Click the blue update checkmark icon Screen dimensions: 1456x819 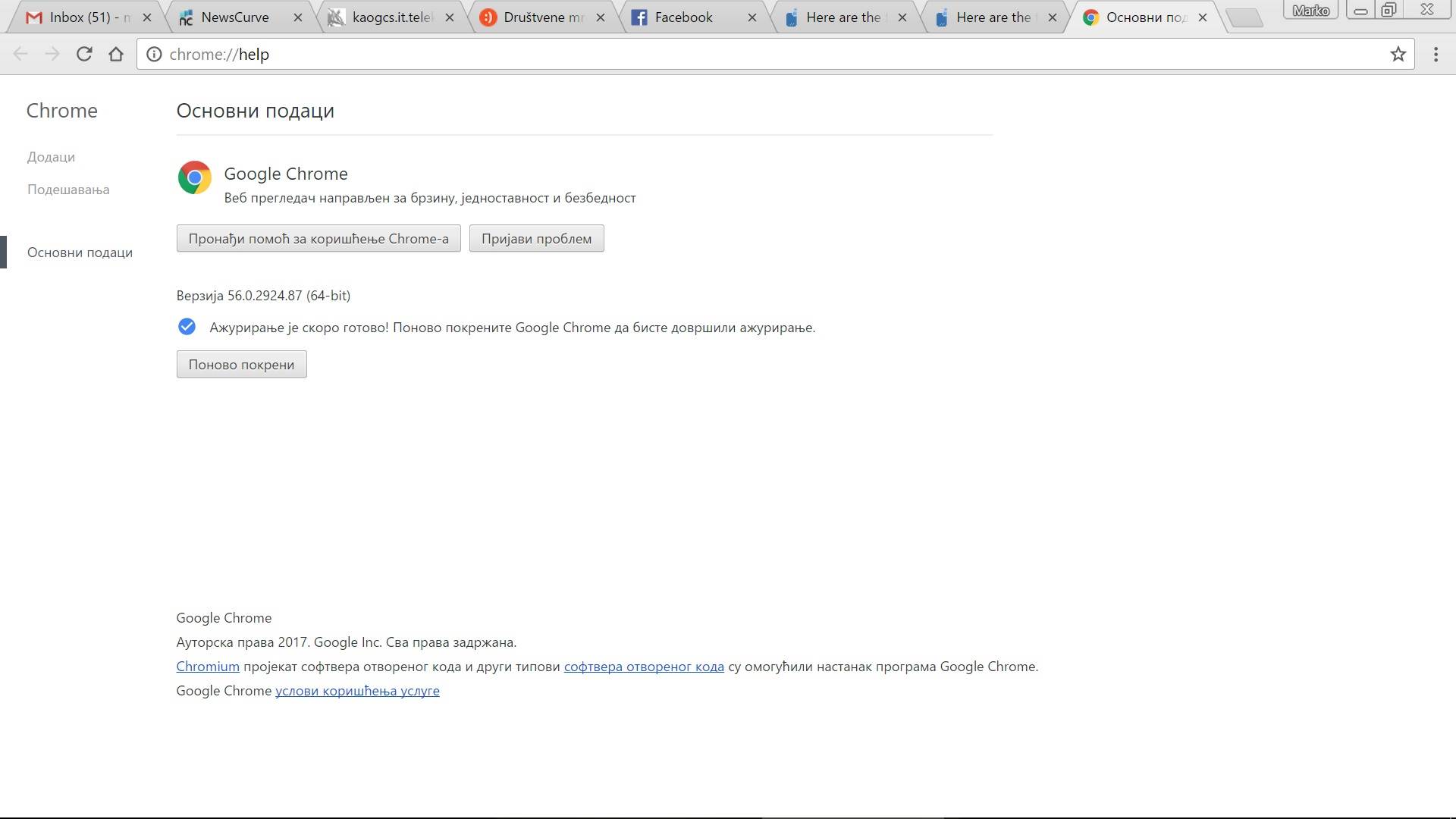click(187, 327)
